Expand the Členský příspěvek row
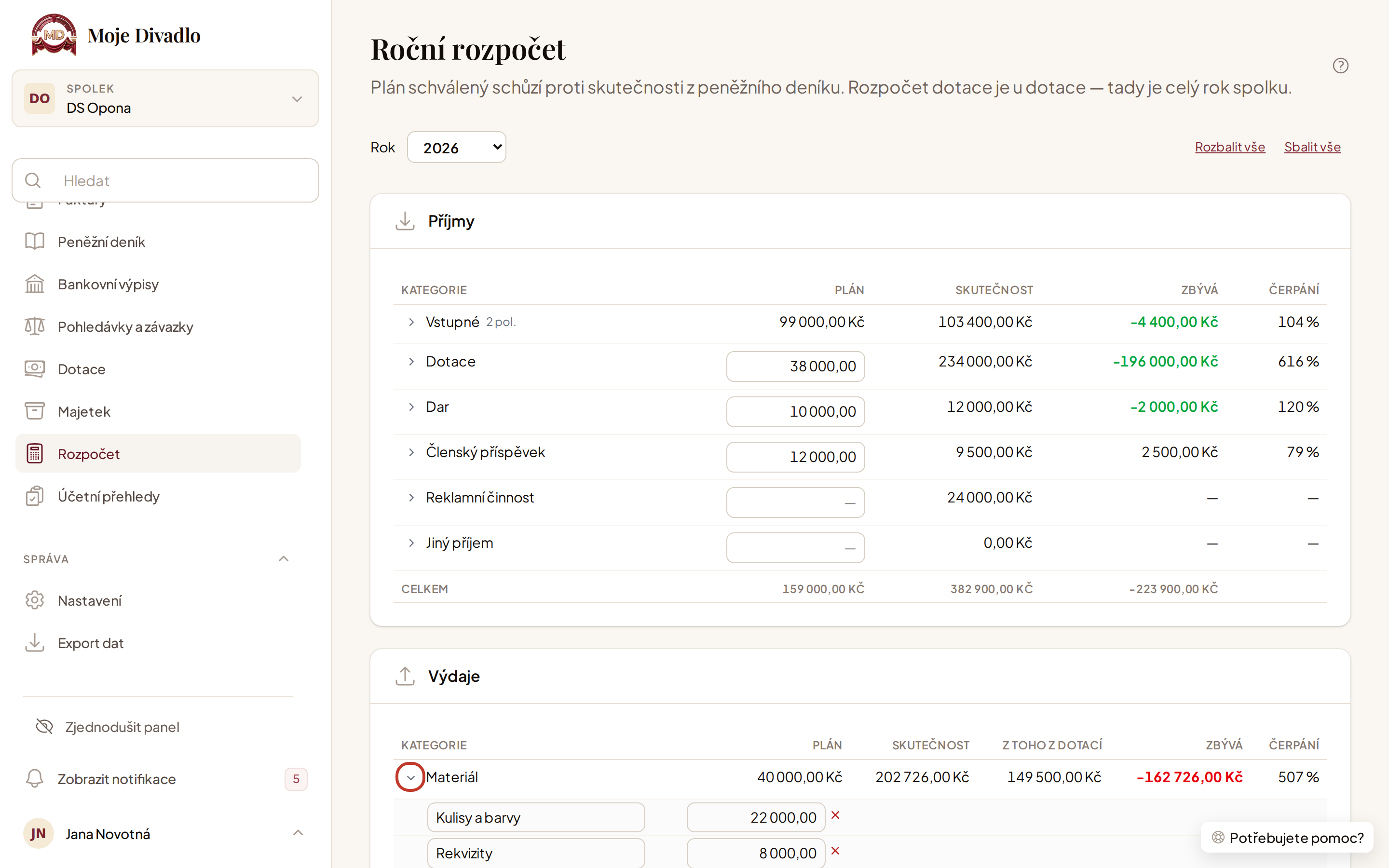 click(411, 452)
